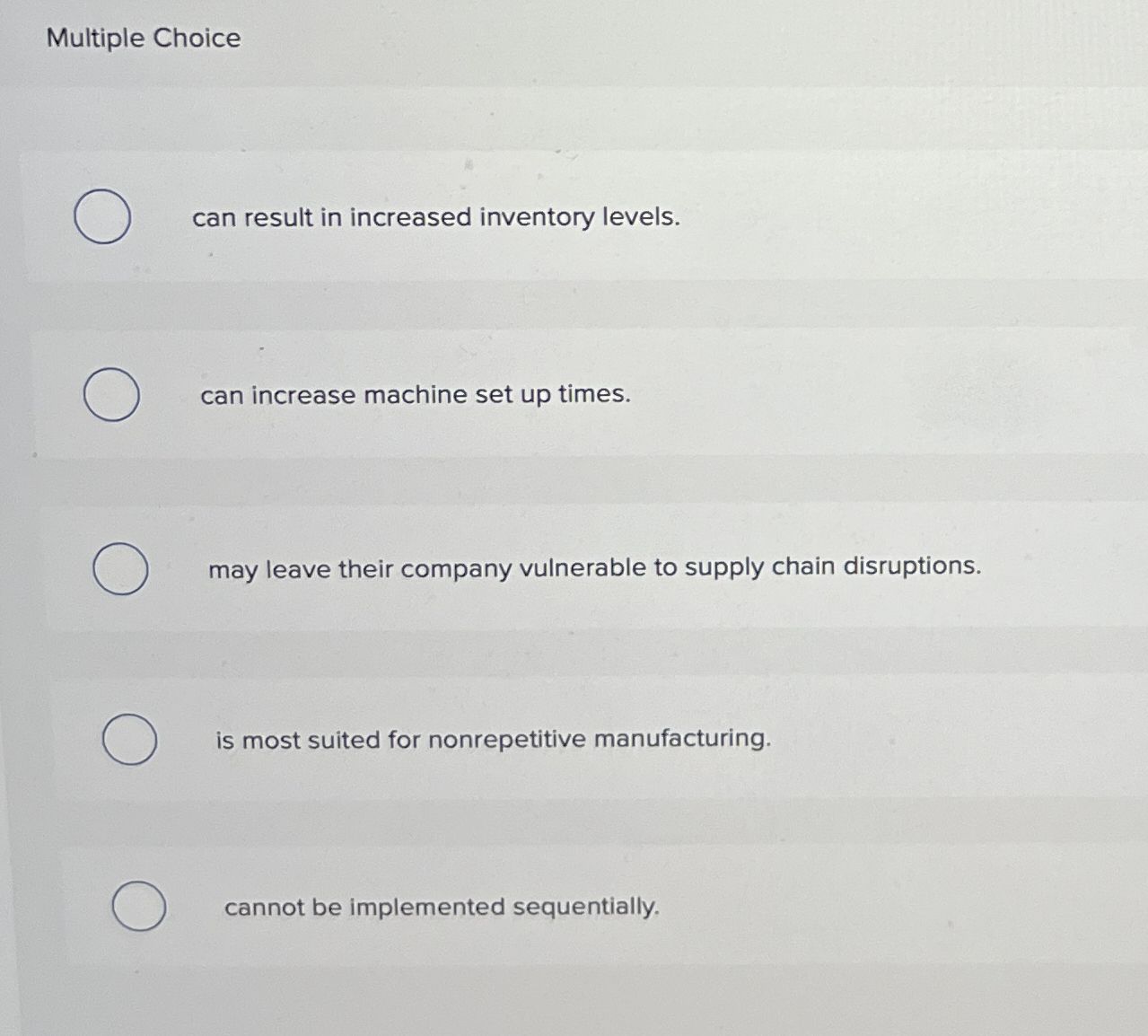Click the Multiple Choice heading label
The height and width of the screenshot is (1036, 1148).
[145, 38]
